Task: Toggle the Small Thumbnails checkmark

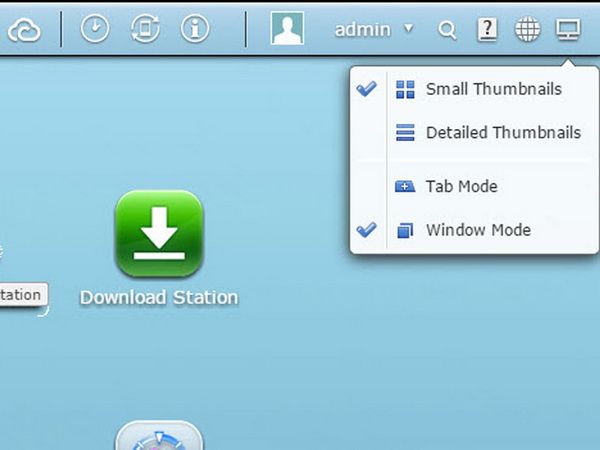Action: (367, 89)
